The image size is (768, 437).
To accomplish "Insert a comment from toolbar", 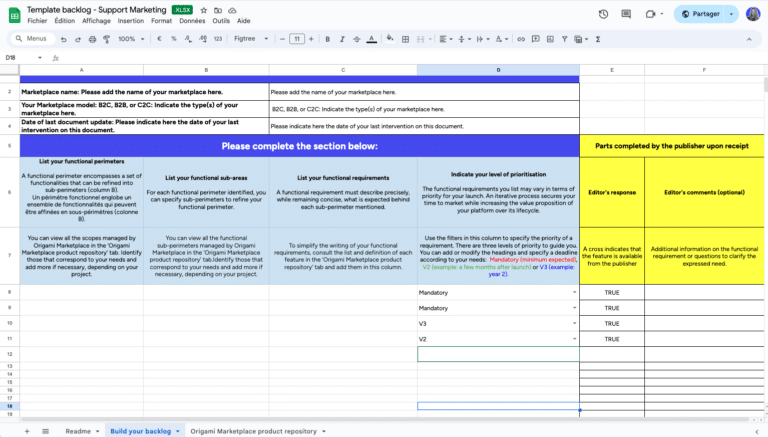I will pyautogui.click(x=535, y=39).
